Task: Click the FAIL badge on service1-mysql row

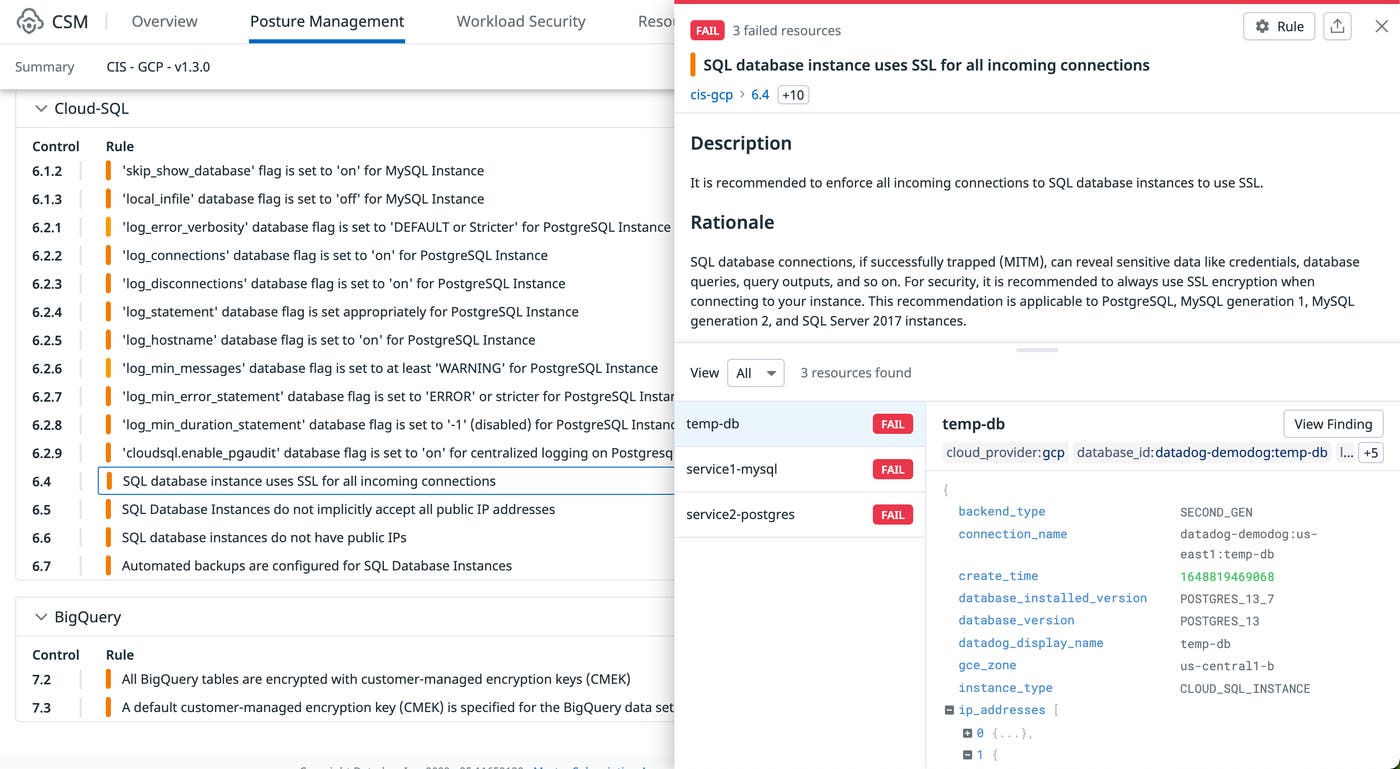Action: 892,469
